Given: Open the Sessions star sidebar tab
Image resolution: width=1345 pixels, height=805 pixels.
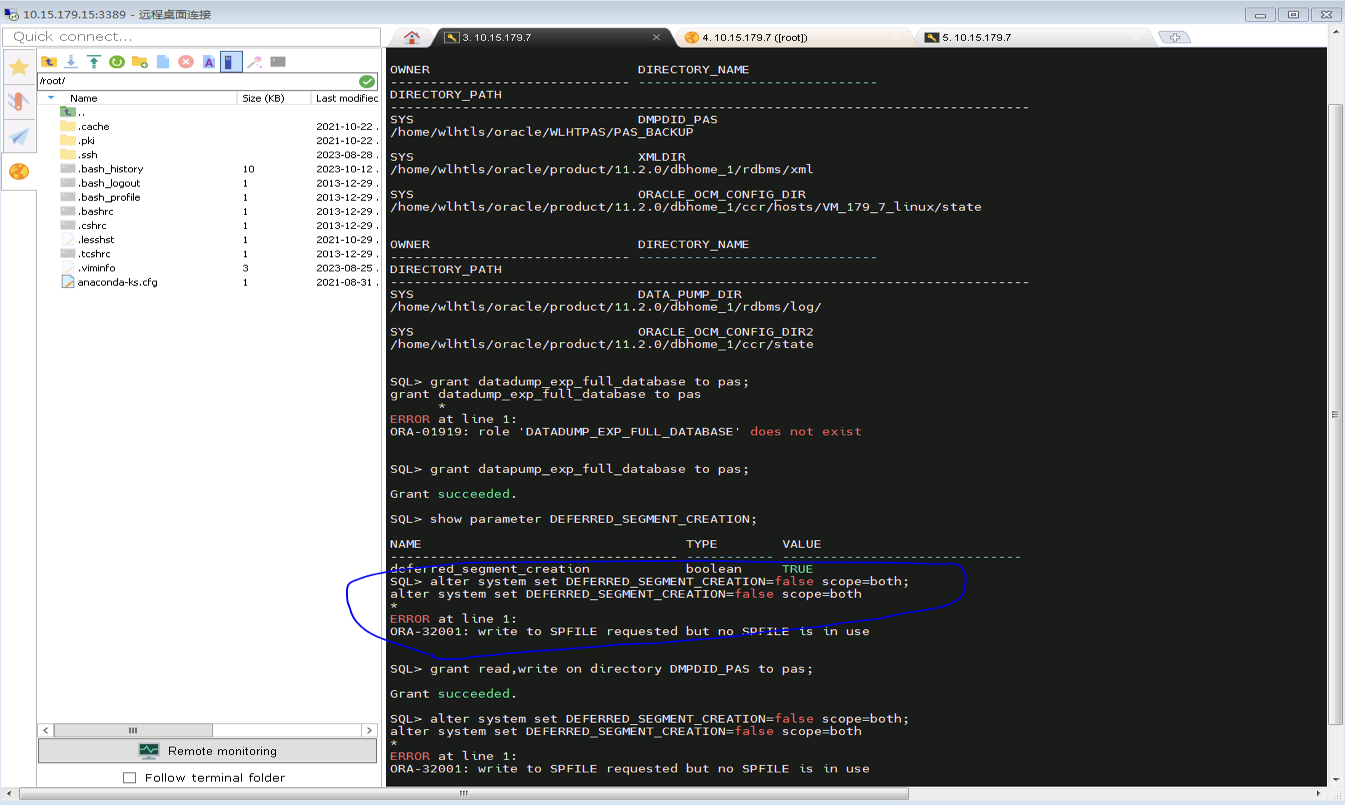Looking at the screenshot, I should tap(18, 67).
